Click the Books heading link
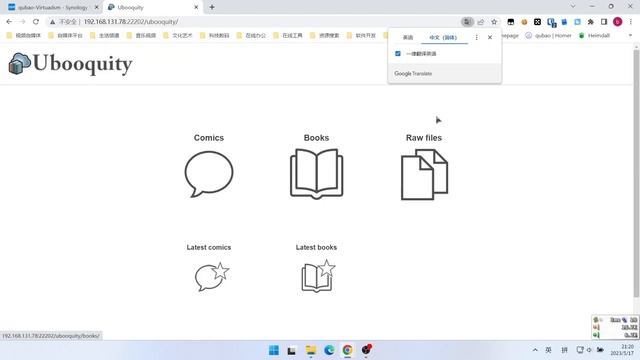The image size is (640, 360). [316, 138]
